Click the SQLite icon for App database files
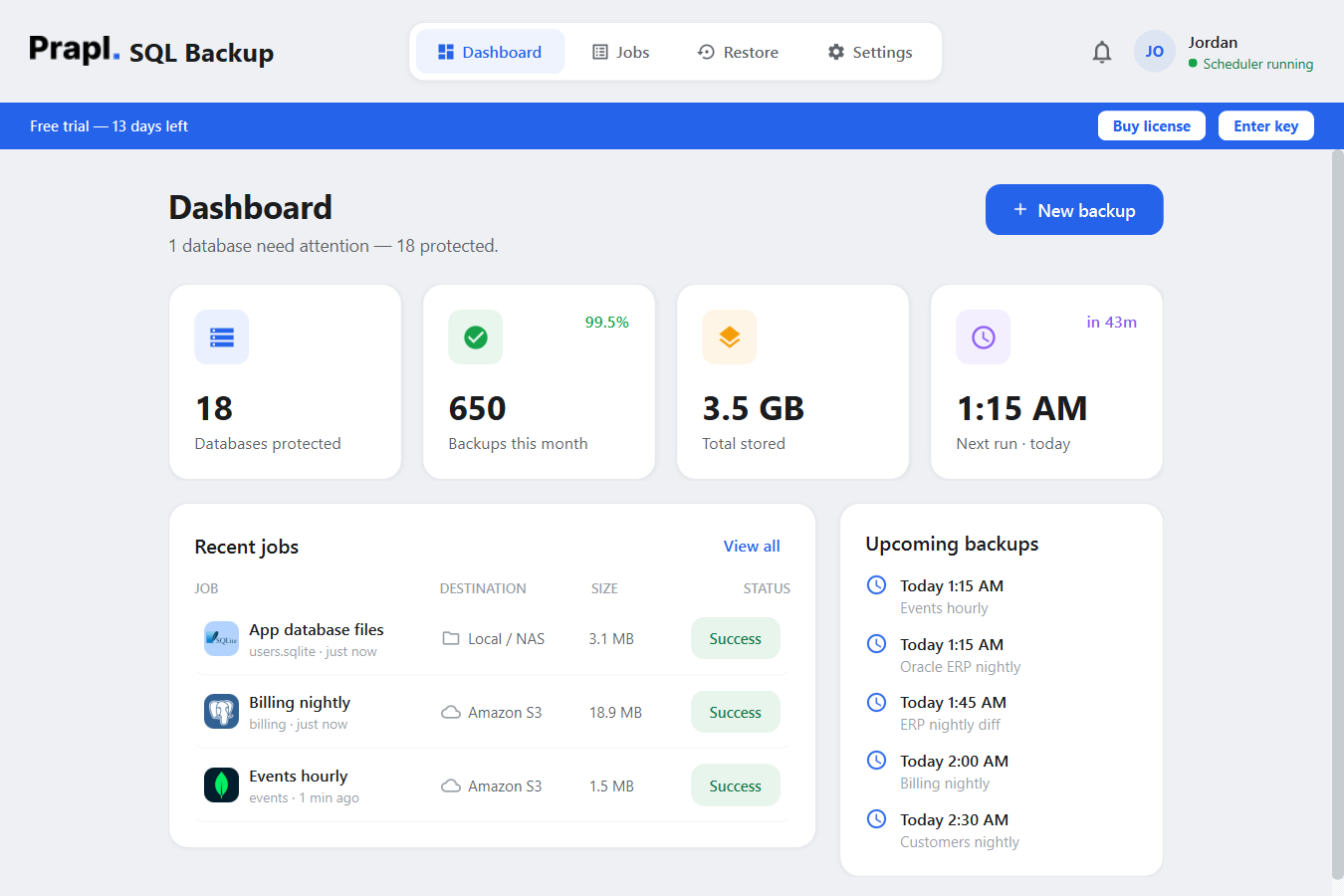This screenshot has height=896, width=1344. click(222, 639)
